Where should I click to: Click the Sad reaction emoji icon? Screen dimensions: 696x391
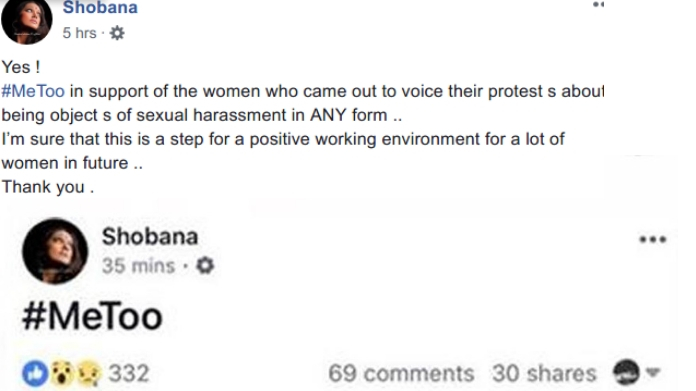89,373
